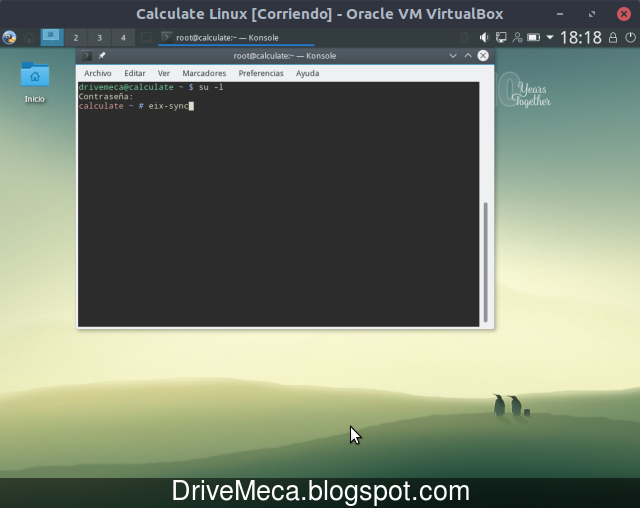This screenshot has height=508, width=640.
Task: Restore the VirtualBox VM window size
Action: [592, 14]
